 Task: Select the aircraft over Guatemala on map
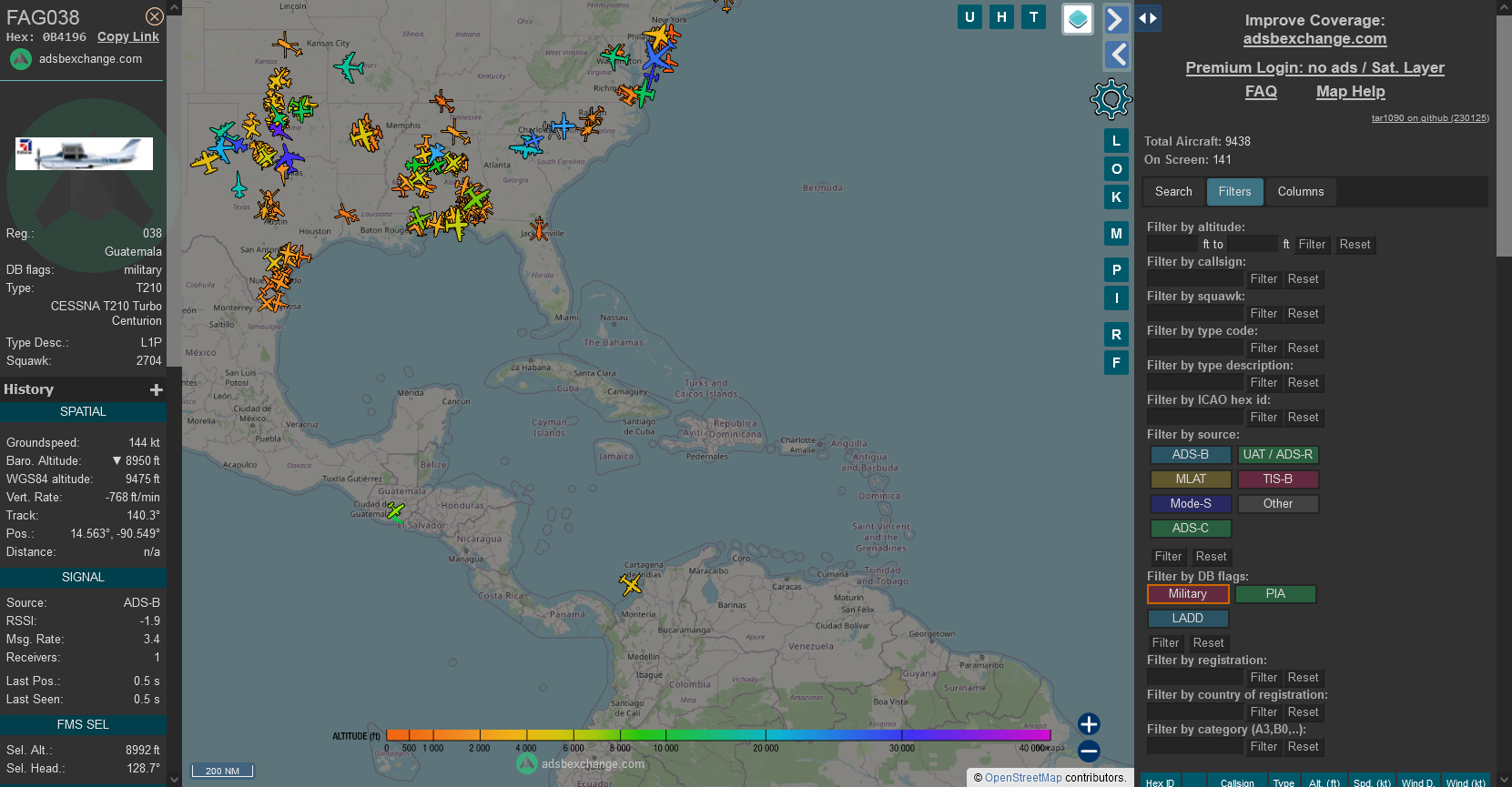pos(394,512)
